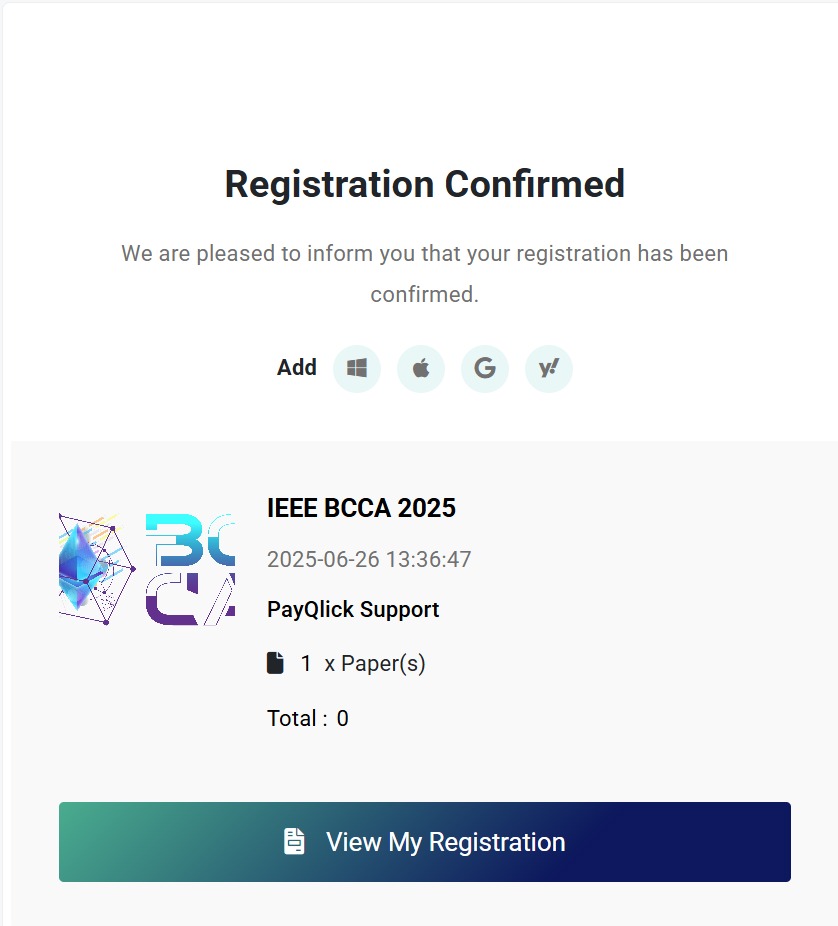Viewport: 838px width, 926px height.
Task: Add event to Yahoo calendar
Action: [549, 369]
